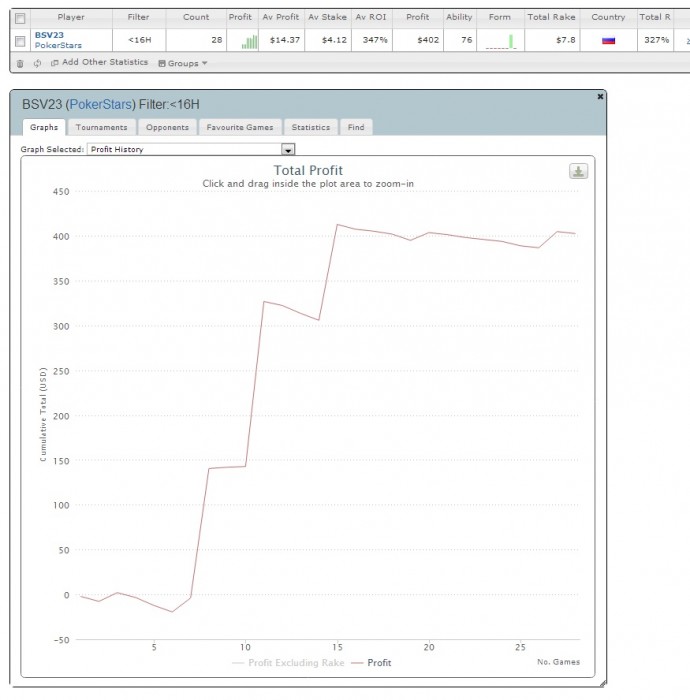This screenshot has width=690, height=700.
Task: Open the Tournaments tab
Action: 101,127
